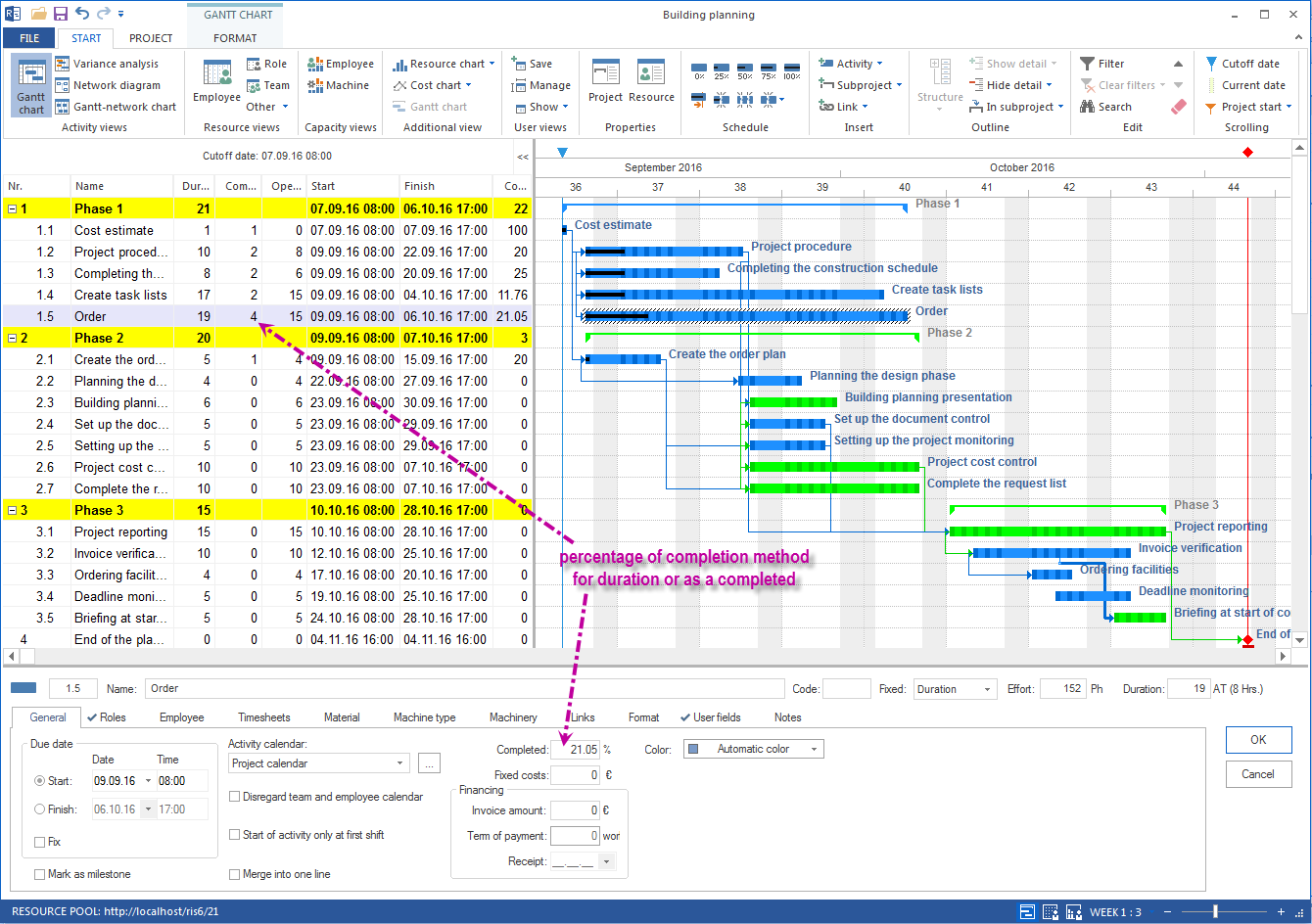This screenshot has height=924, width=1312.
Task: Click the Undo arrow in title bar
Action: [82, 14]
